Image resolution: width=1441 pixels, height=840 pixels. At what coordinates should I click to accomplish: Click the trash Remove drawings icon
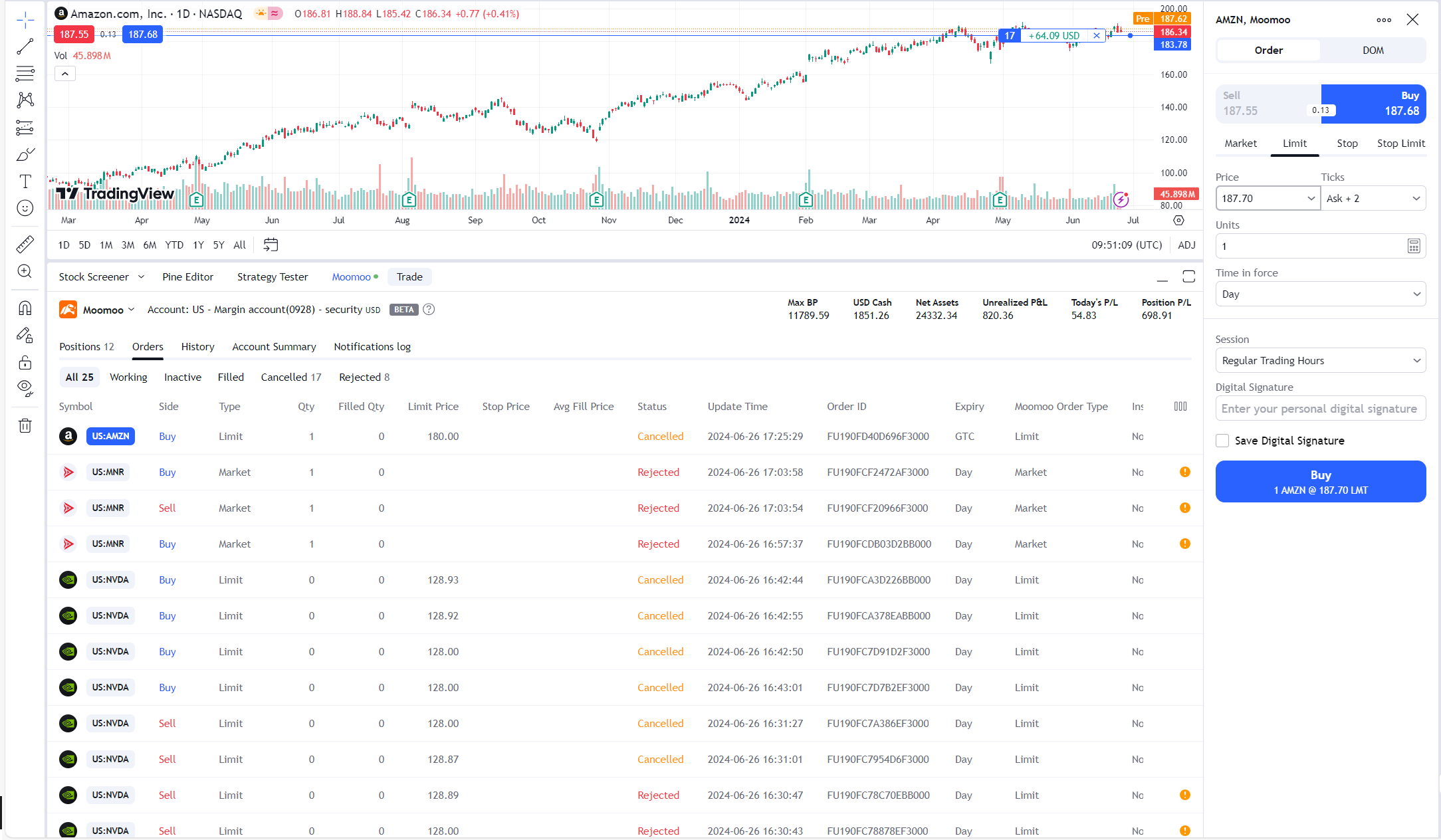[x=25, y=425]
